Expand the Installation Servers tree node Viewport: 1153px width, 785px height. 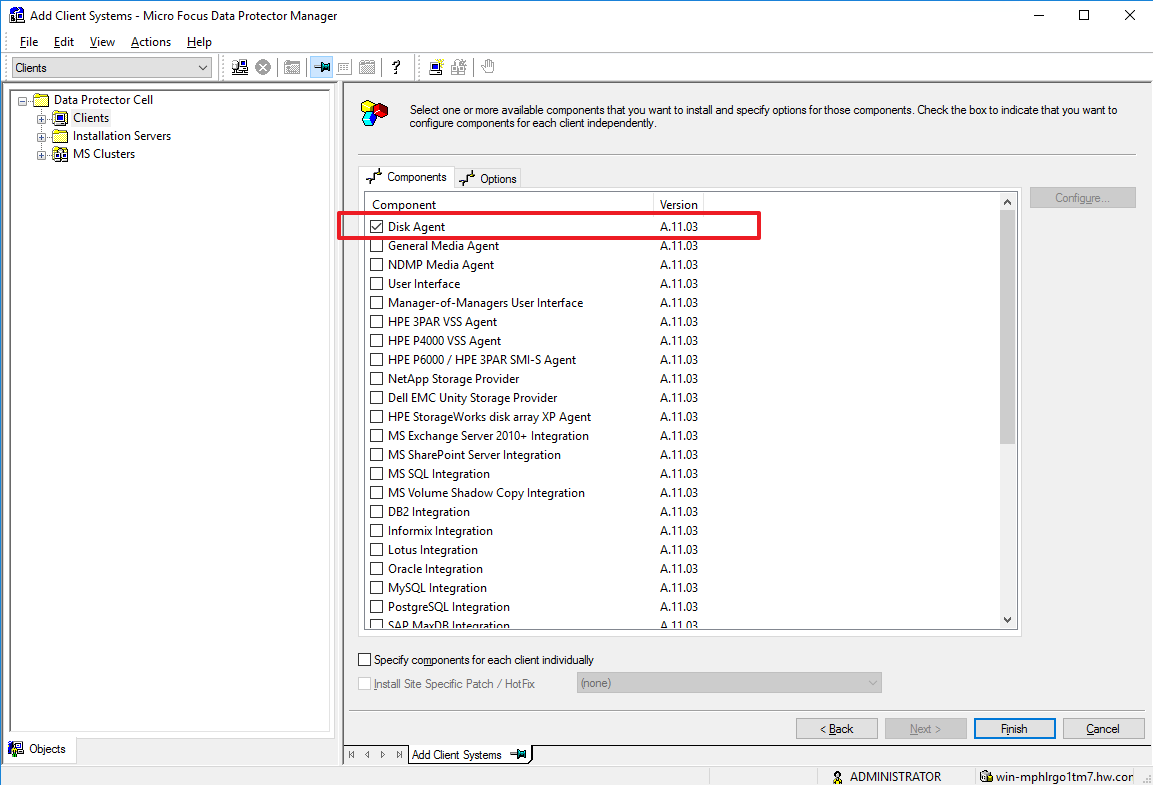[x=42, y=137]
